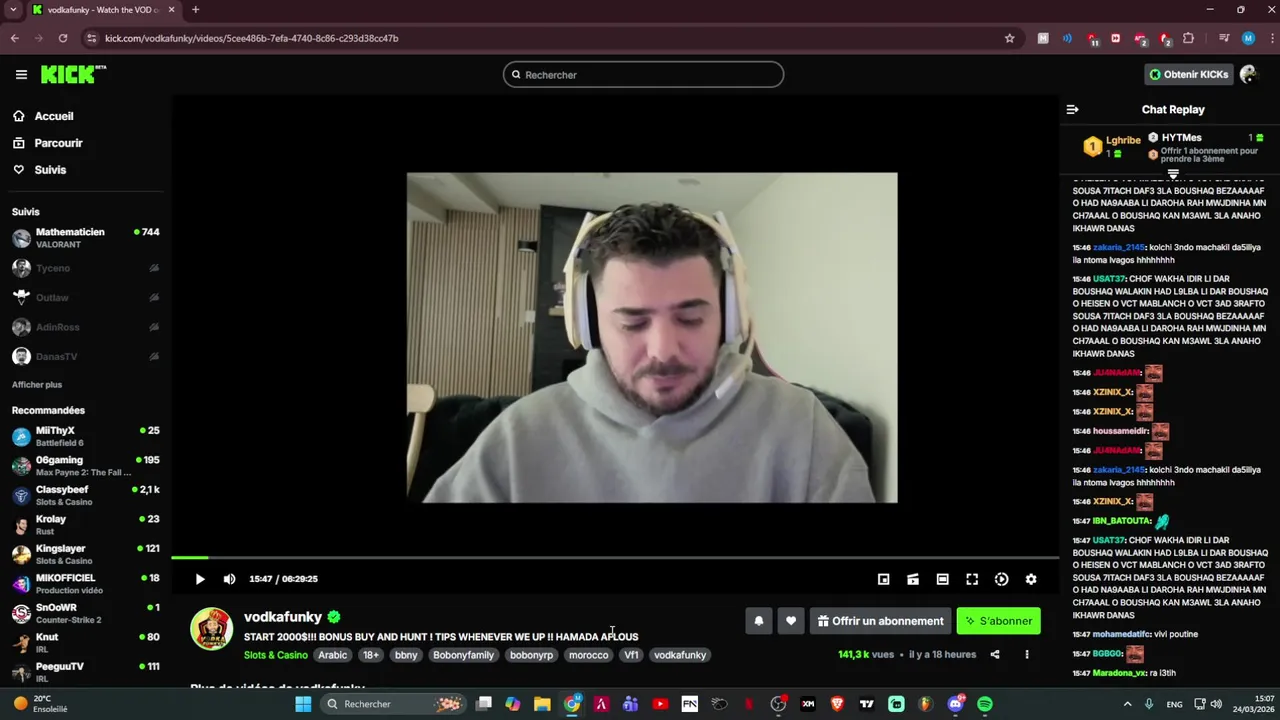Mute the video volume
1280x720 pixels.
[x=229, y=579]
